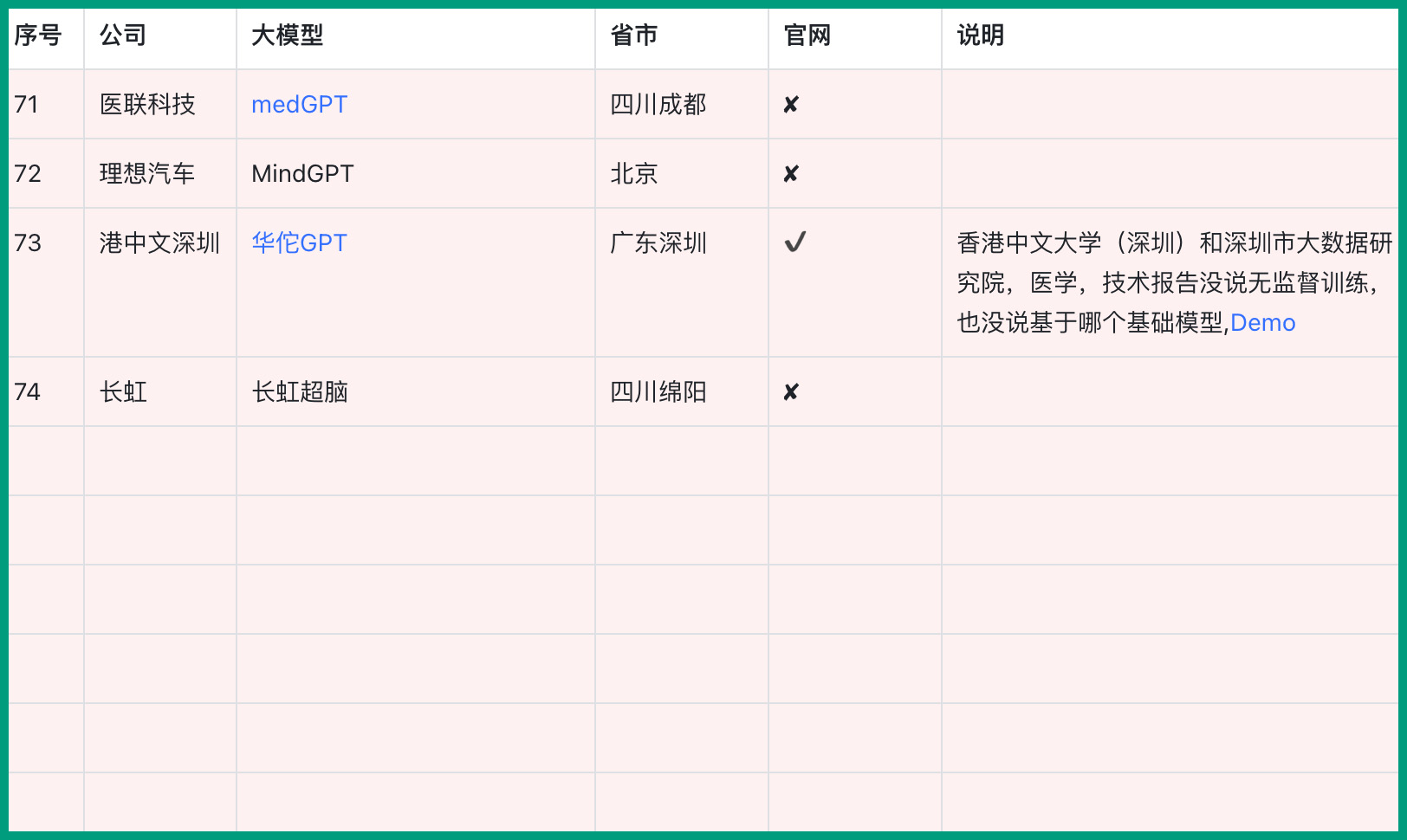This screenshot has width=1407, height=840.
Task: Click the 广东深圳 location cell
Action: click(658, 243)
